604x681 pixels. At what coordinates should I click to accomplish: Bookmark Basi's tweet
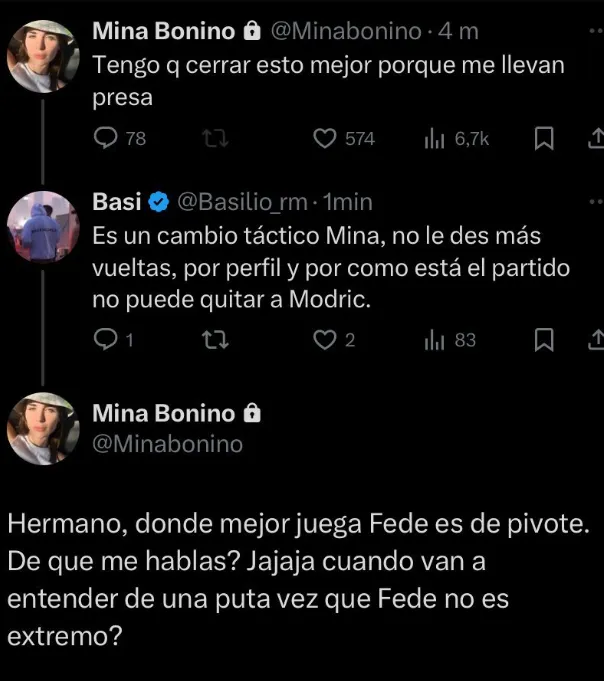pos(544,341)
